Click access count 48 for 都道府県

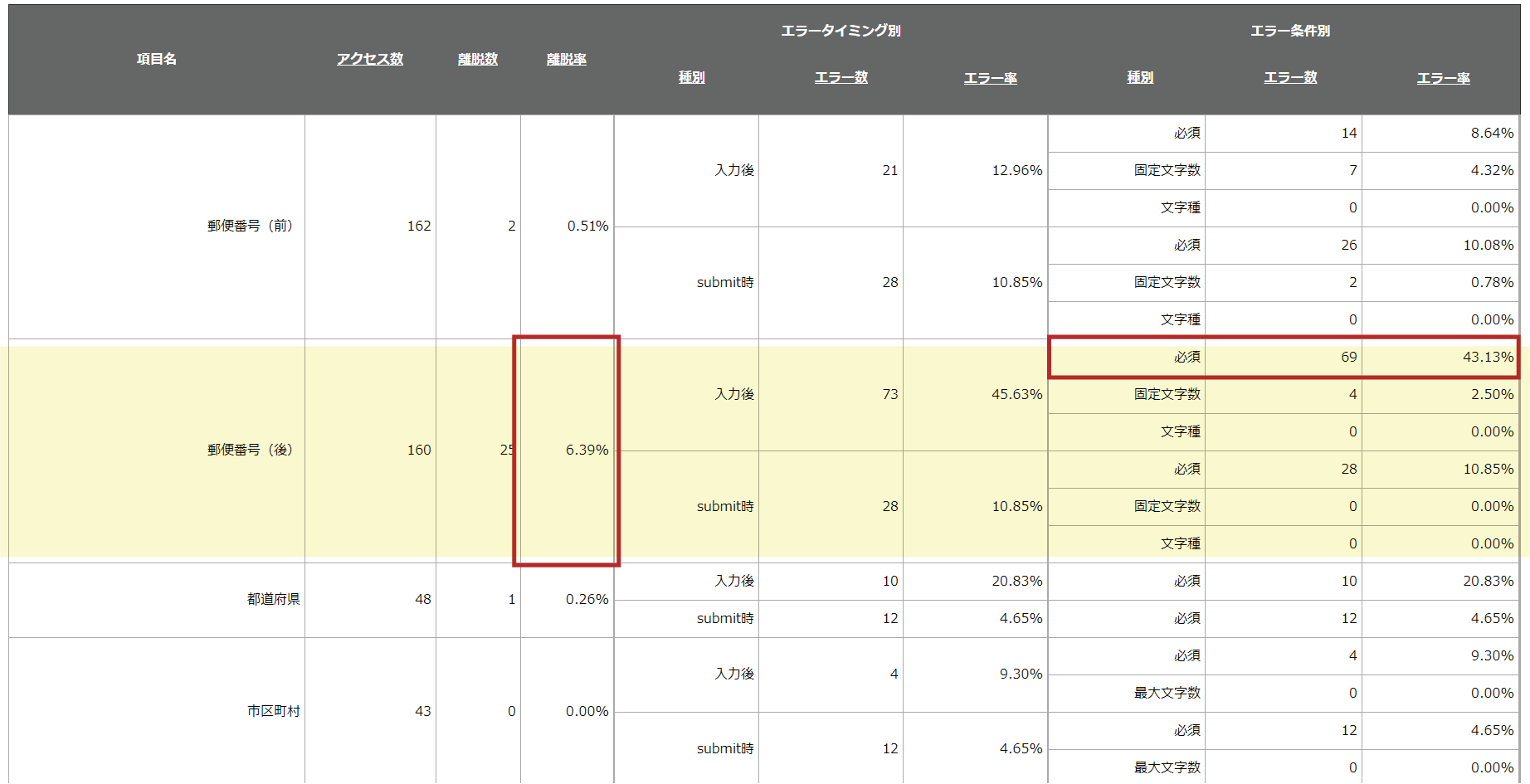coord(423,599)
